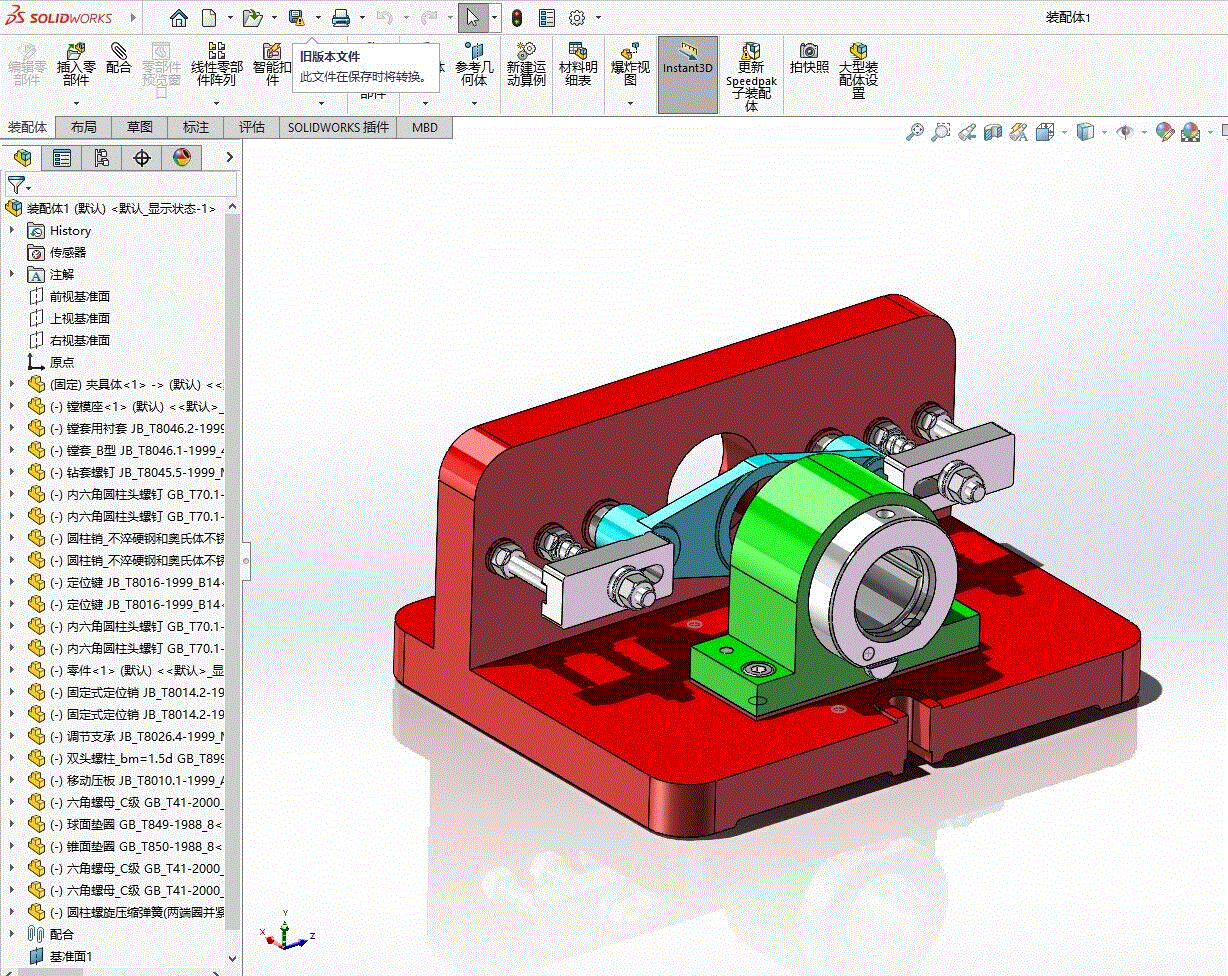Open dropdown arrow beside Options gear

[x=598, y=18]
